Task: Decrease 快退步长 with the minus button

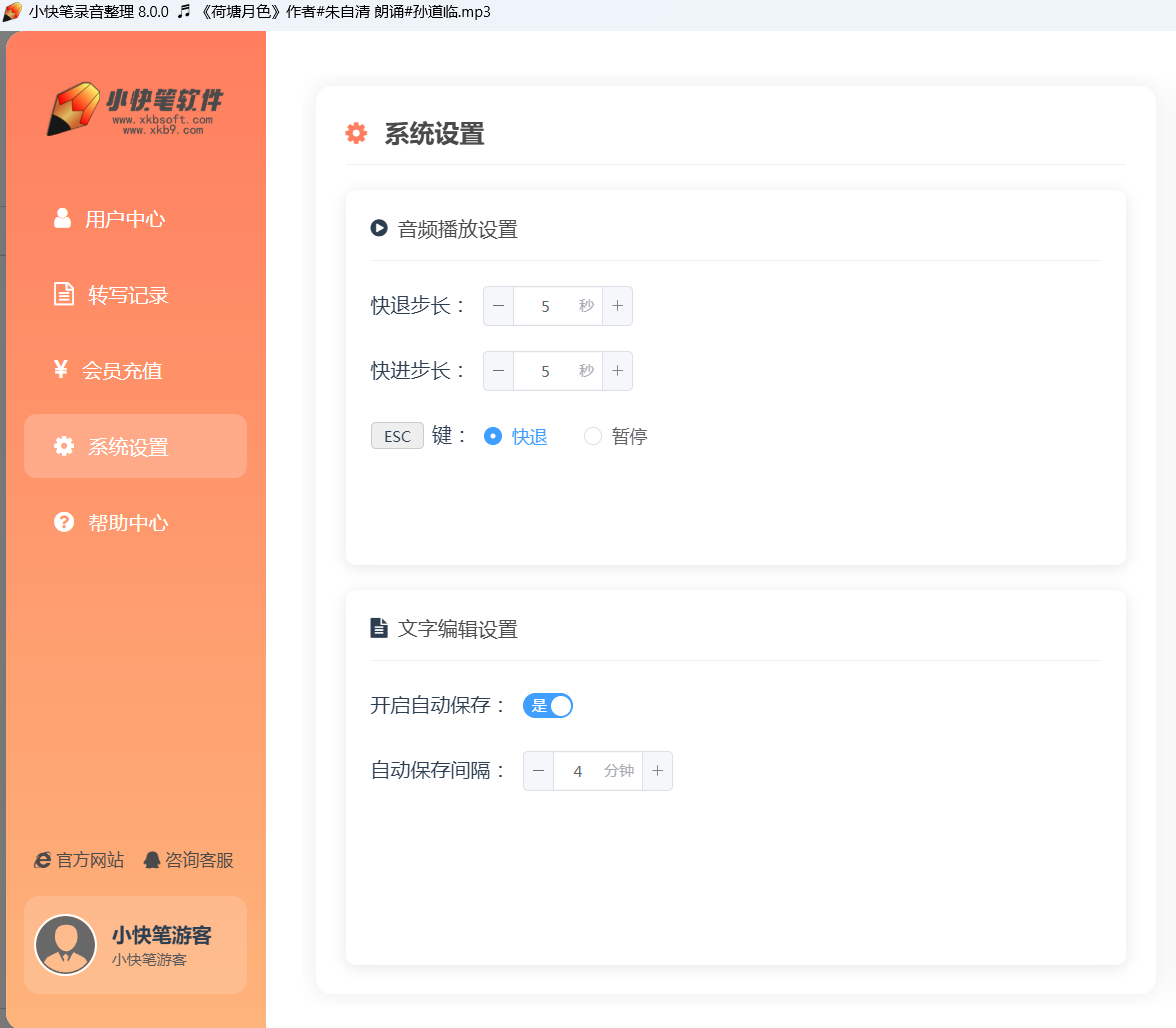Action: (498, 306)
